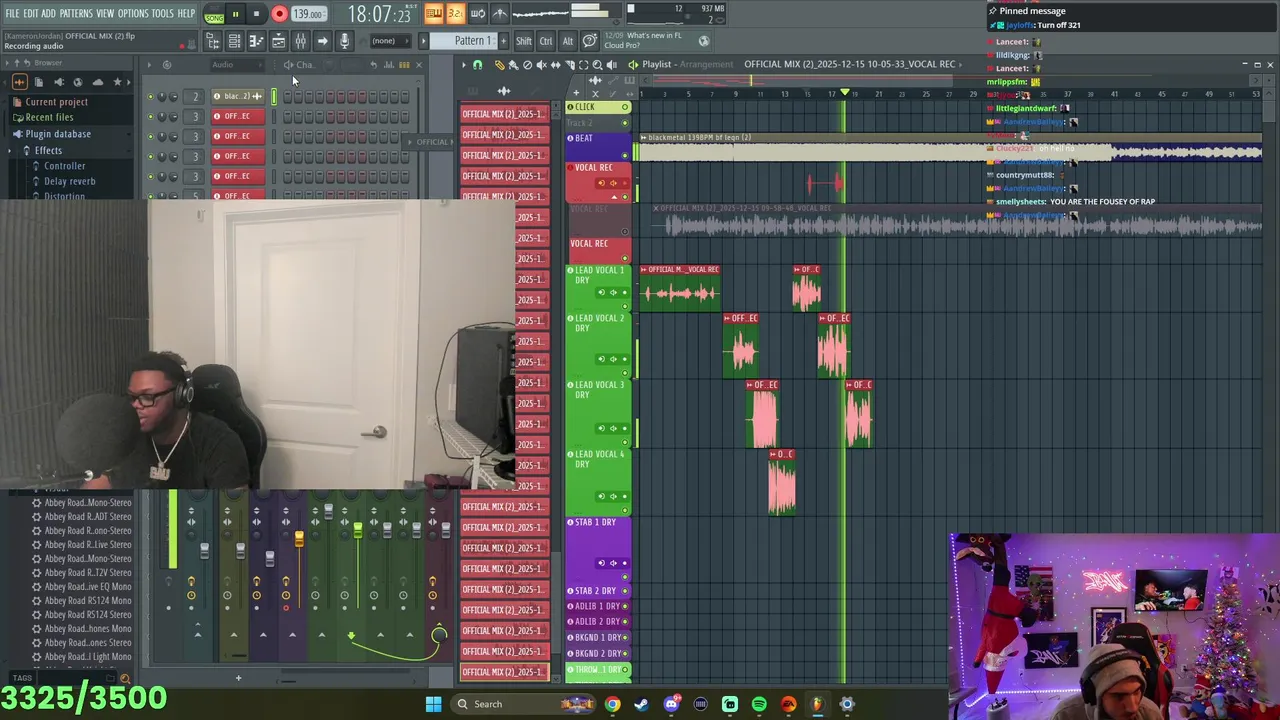Open the Mixer toolbar icon

pos(300,41)
